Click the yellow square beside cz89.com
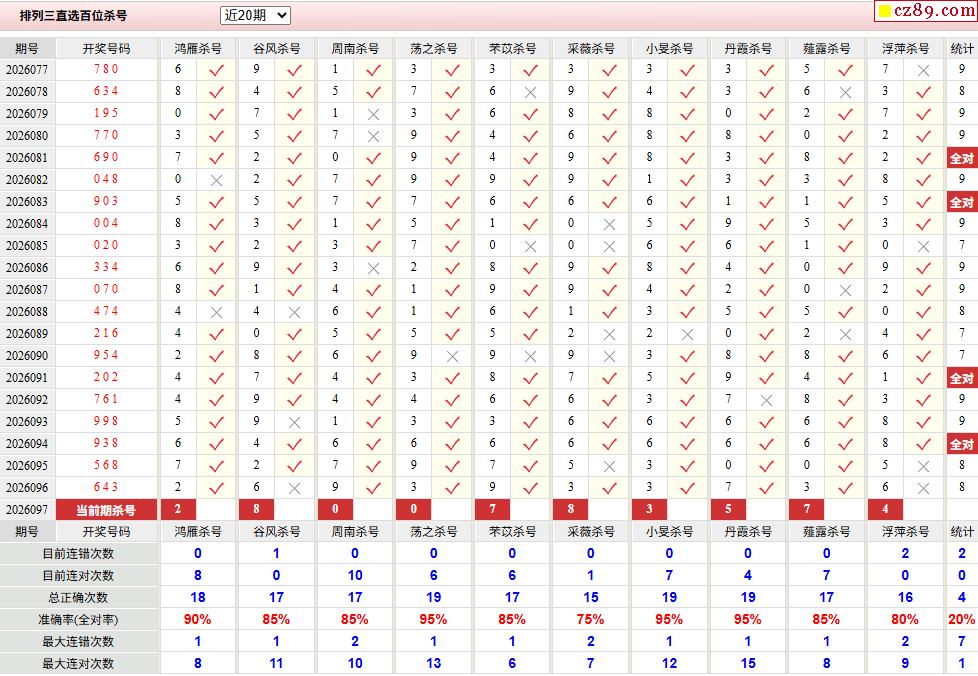978x676 pixels. (x=884, y=12)
